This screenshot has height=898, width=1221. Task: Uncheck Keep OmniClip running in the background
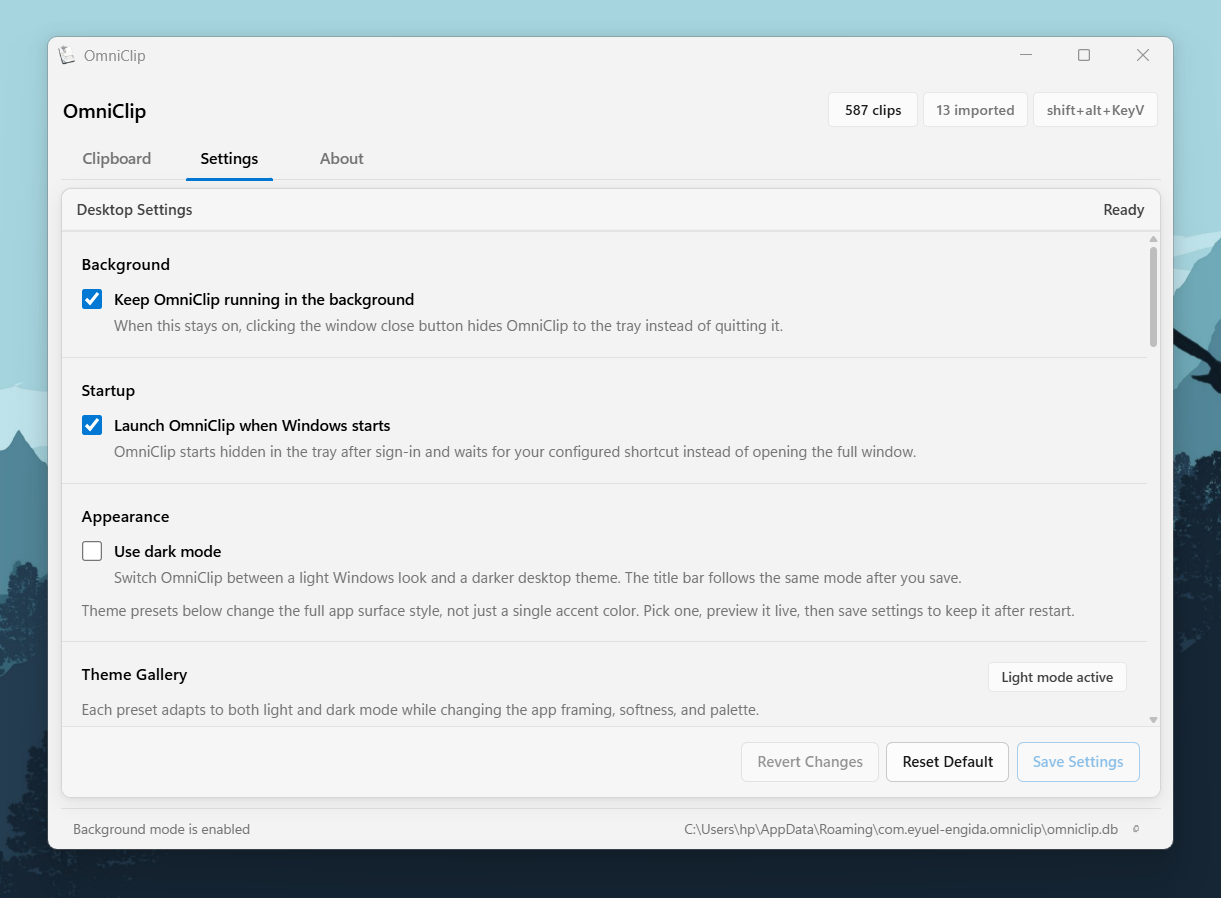pyautogui.click(x=92, y=299)
